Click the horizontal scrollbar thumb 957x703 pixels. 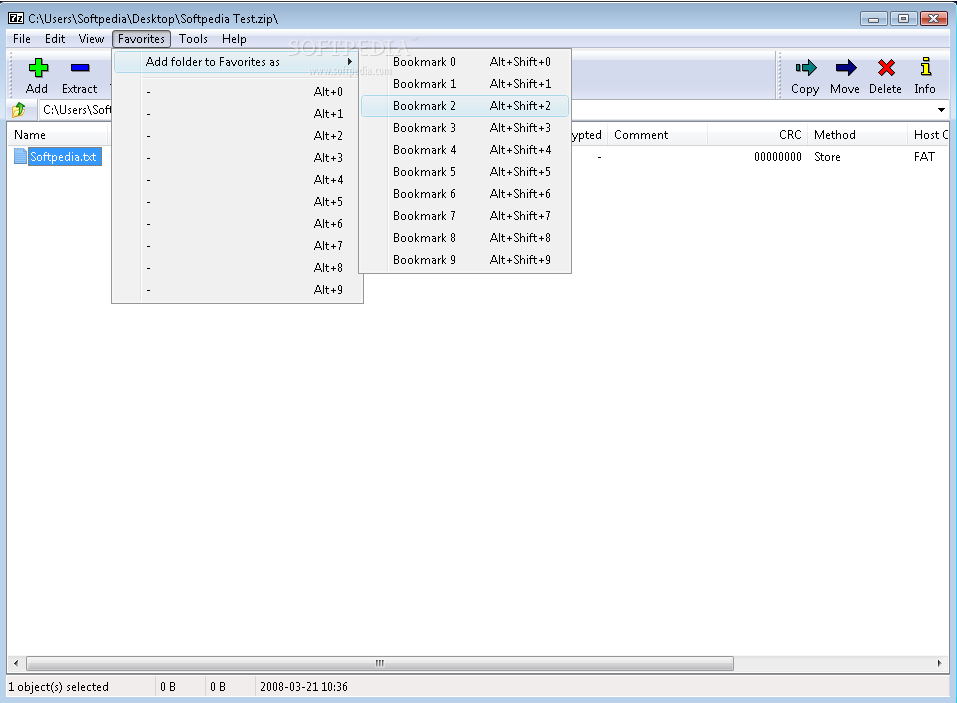click(x=380, y=663)
